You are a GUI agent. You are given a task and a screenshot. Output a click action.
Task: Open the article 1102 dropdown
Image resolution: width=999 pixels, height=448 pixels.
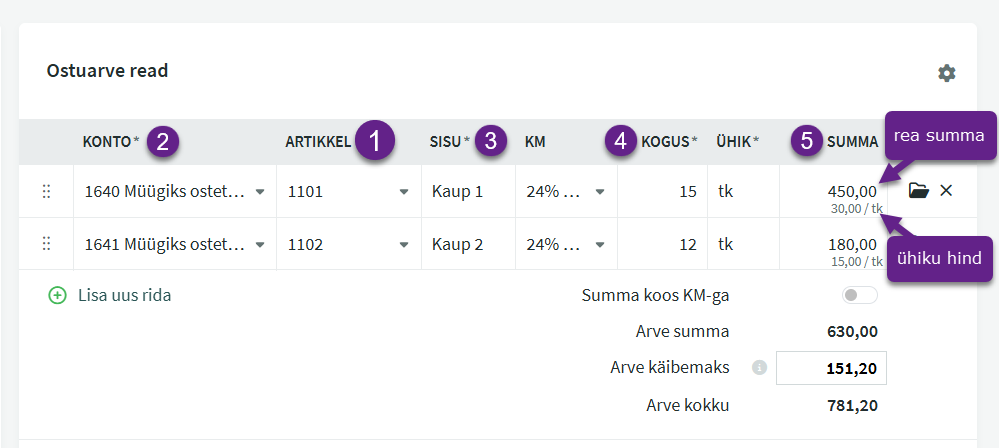tap(404, 243)
